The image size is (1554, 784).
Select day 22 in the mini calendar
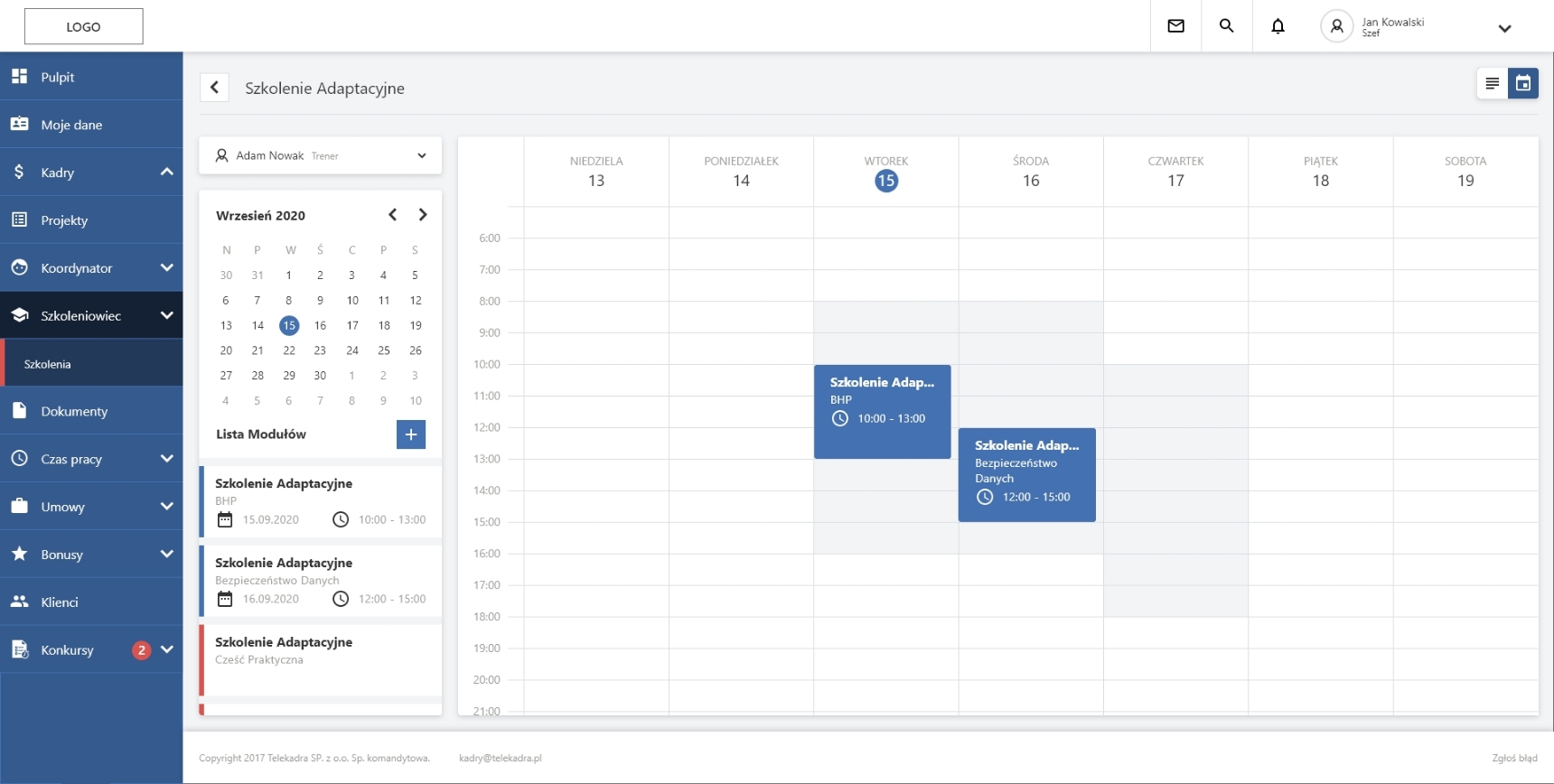289,350
